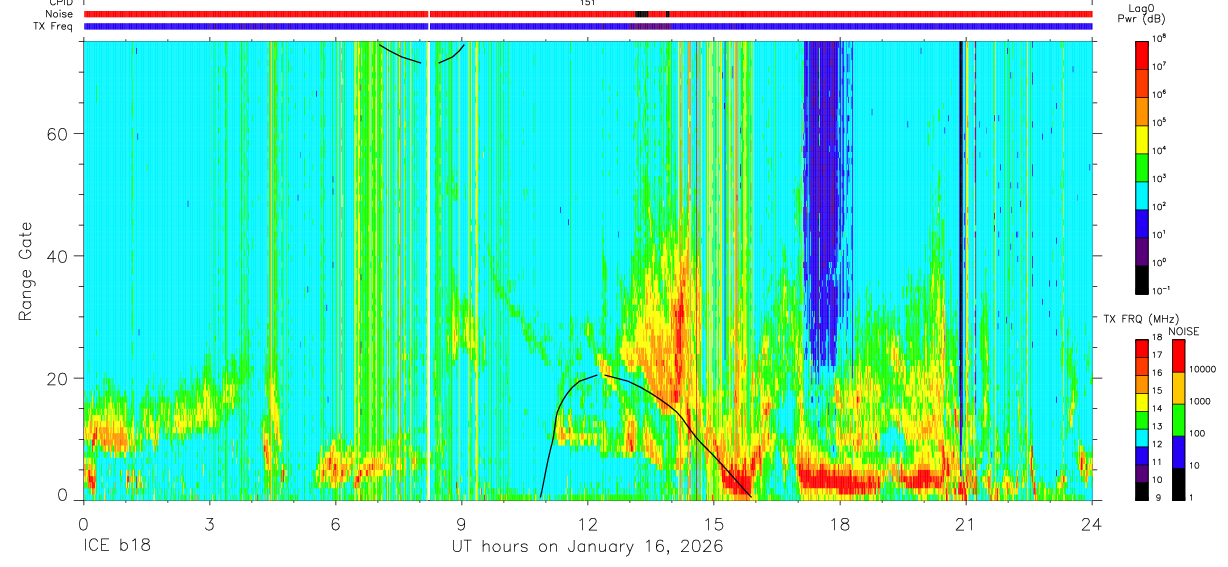Click the black arched curve in the plot
1228x567 pixels.
point(645,436)
